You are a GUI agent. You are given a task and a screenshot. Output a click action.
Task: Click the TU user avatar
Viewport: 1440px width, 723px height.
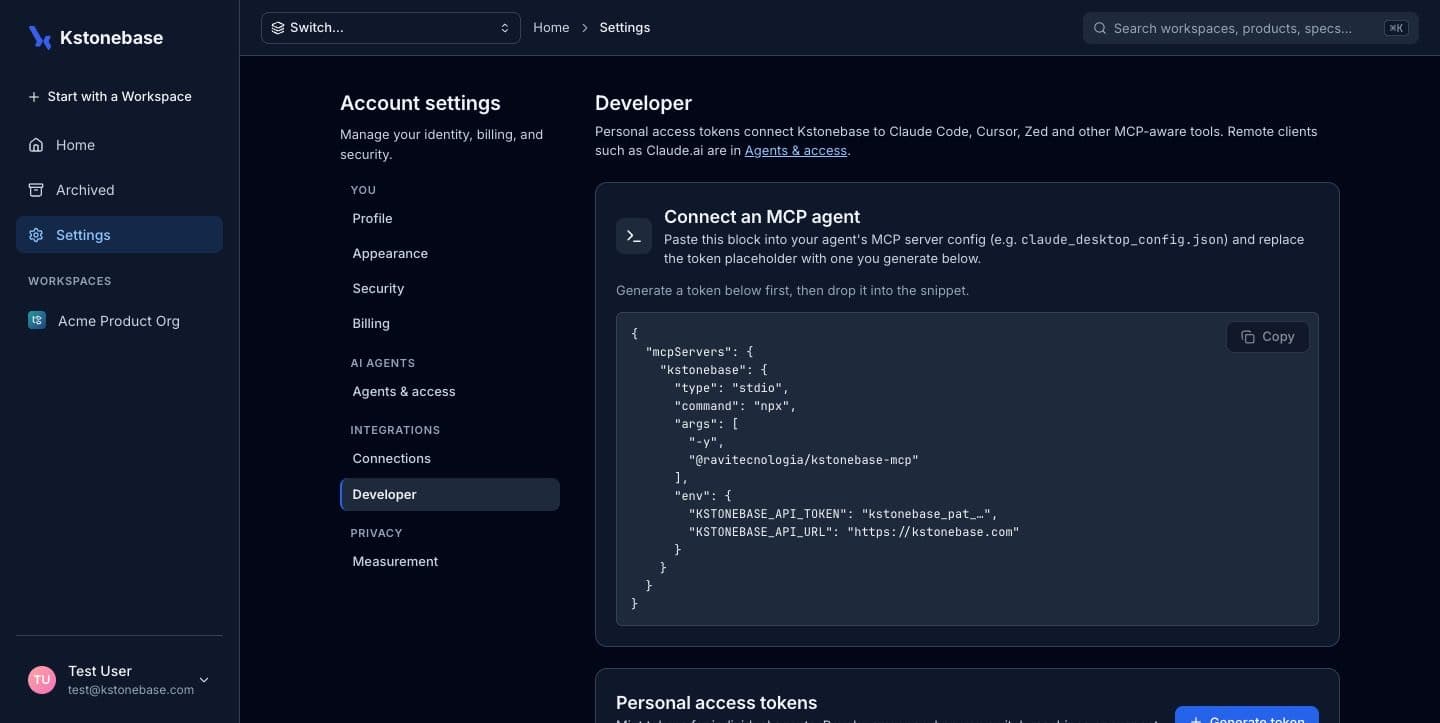(42, 680)
